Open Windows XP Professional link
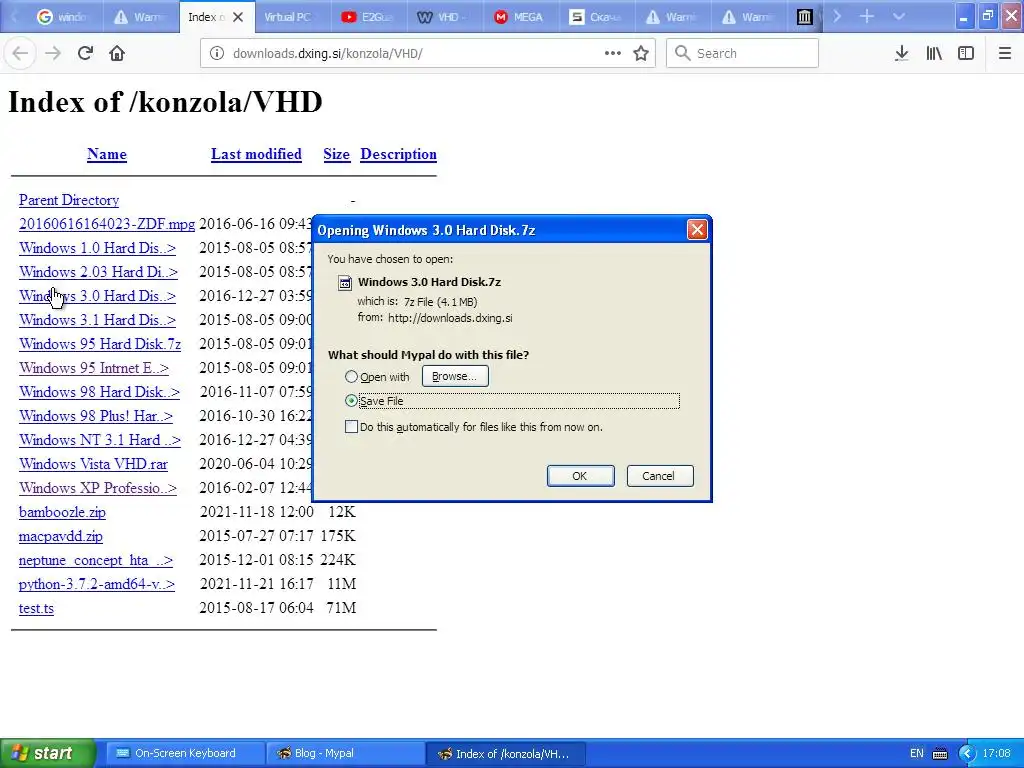 [x=98, y=488]
